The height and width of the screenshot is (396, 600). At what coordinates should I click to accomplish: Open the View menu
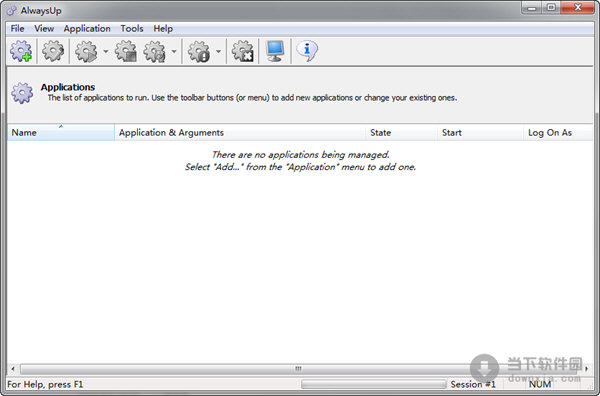pos(44,29)
